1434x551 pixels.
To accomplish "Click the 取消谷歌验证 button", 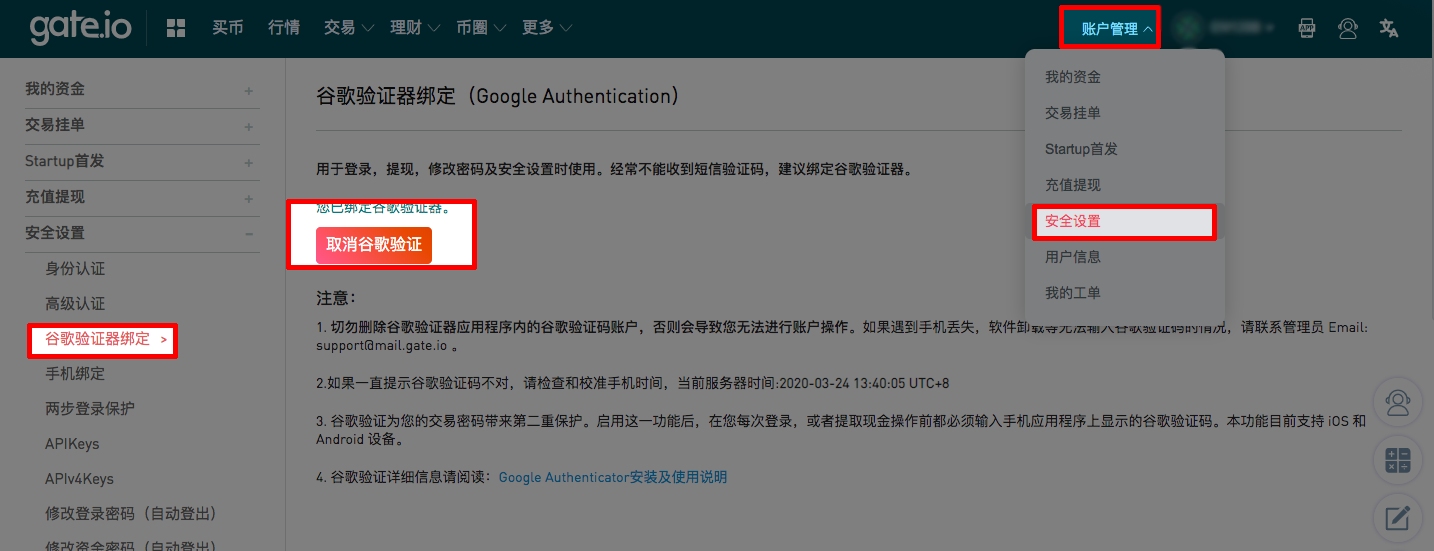I will coord(374,245).
